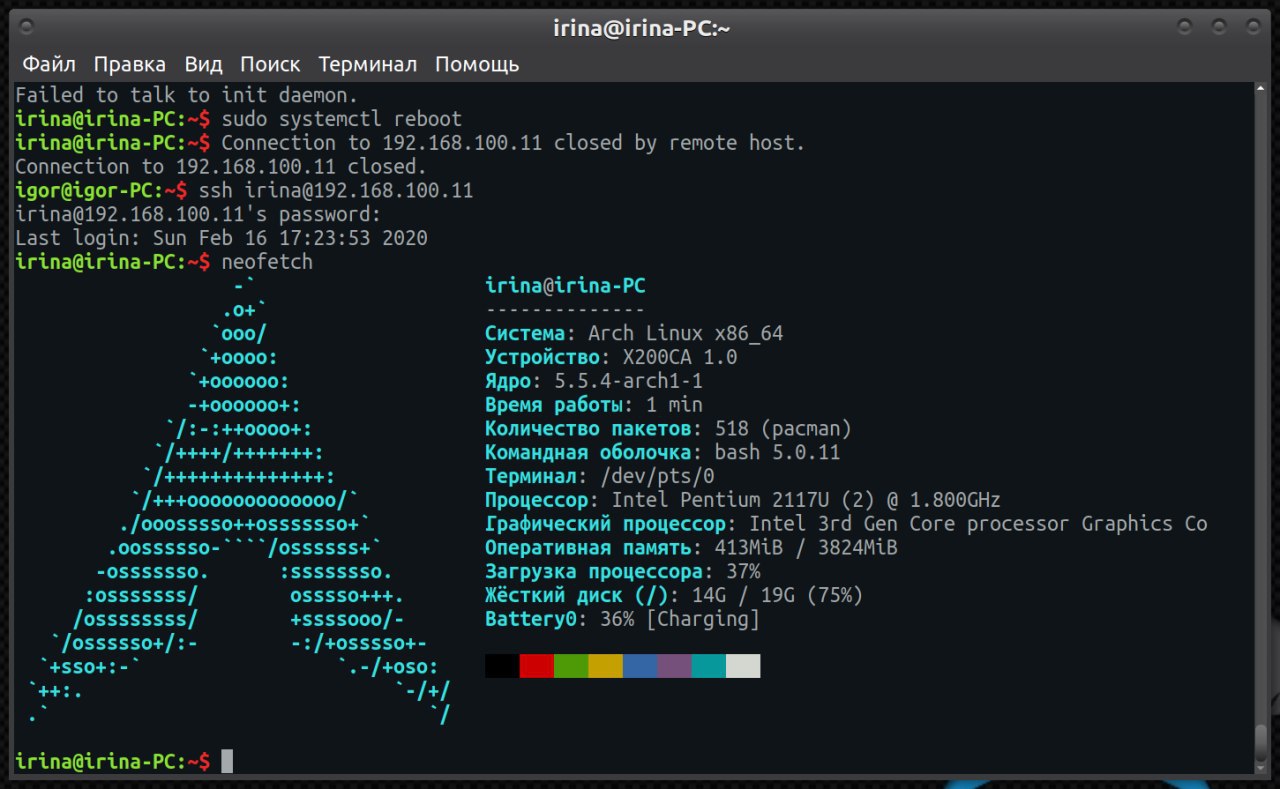Click the black color block
This screenshot has width=1280, height=789.
(502, 666)
